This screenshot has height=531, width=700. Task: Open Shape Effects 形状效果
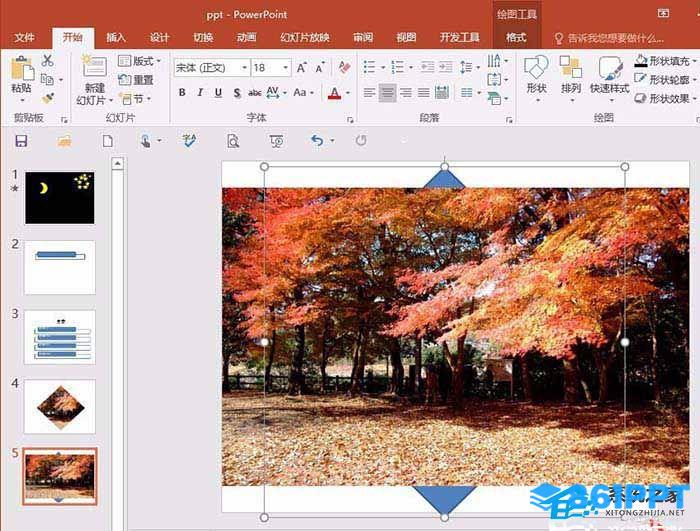tap(665, 98)
